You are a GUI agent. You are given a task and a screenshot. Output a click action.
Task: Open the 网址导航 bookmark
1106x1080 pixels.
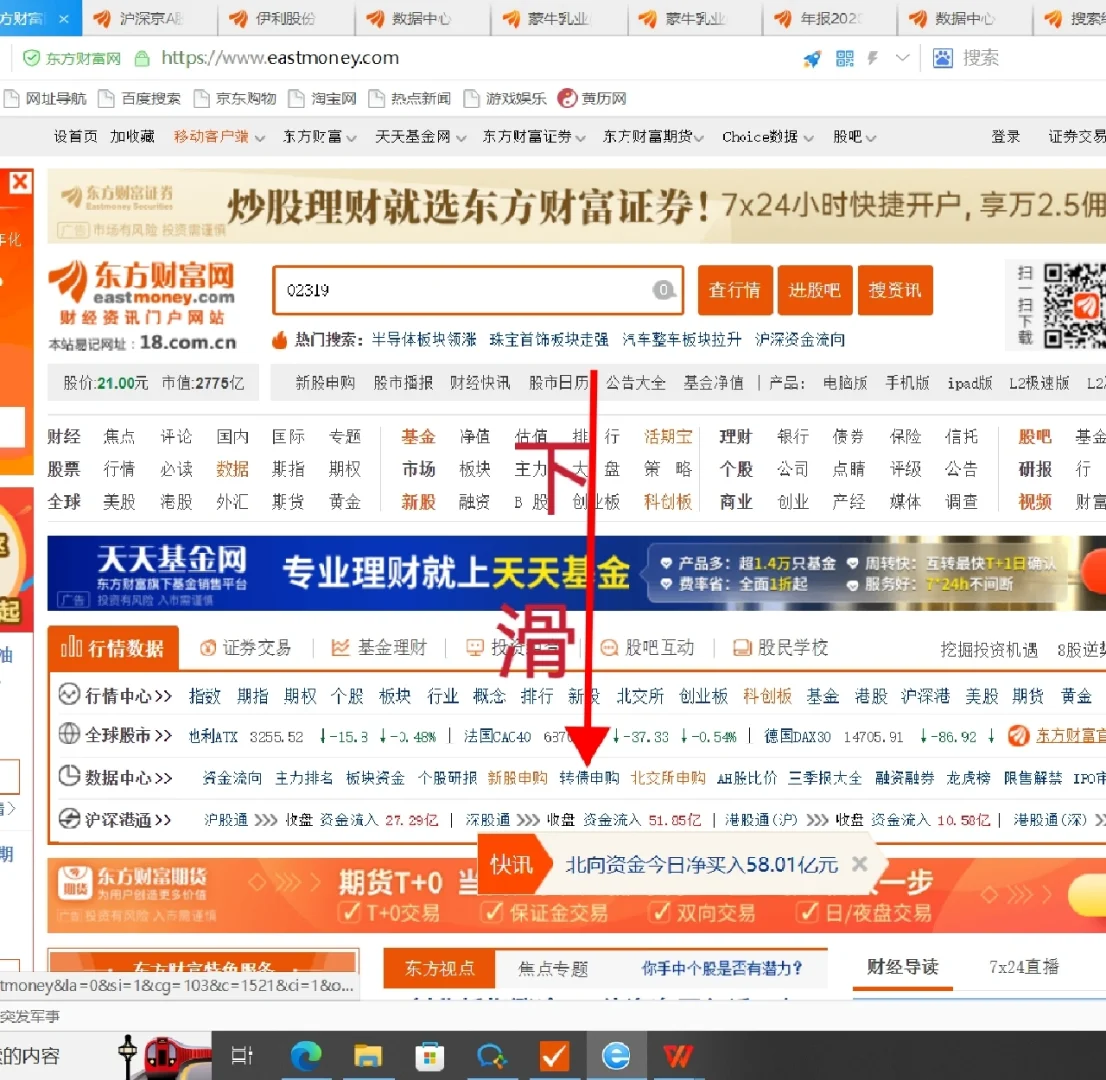point(45,99)
